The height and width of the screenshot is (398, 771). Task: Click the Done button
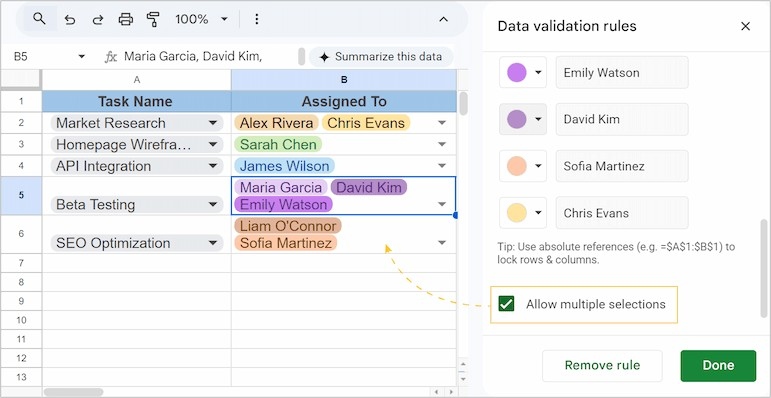(718, 366)
